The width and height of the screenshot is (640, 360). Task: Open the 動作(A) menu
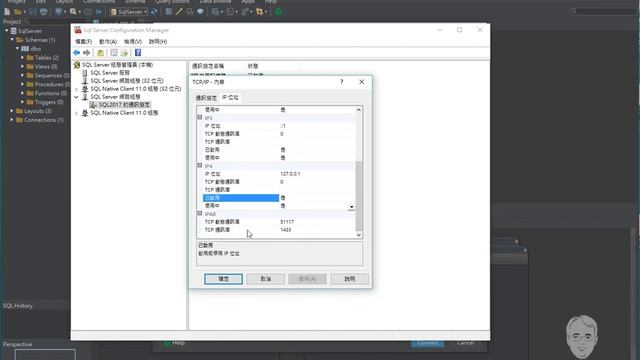tap(108, 42)
